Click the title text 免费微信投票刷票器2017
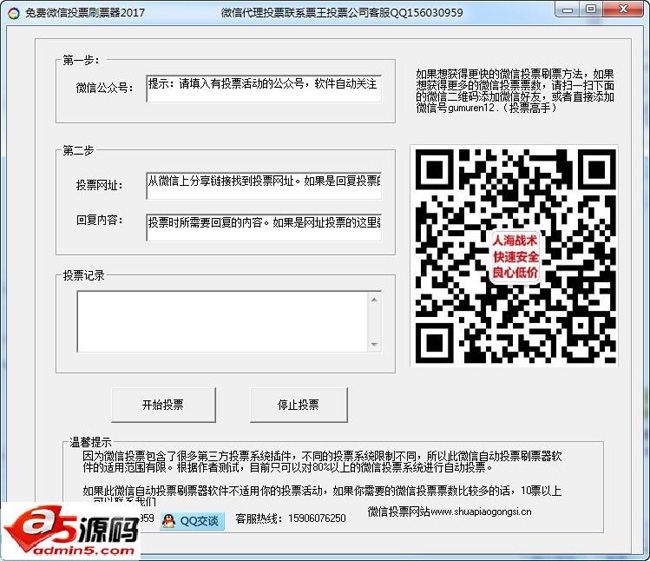This screenshot has height=561, width=650. (x=85, y=13)
